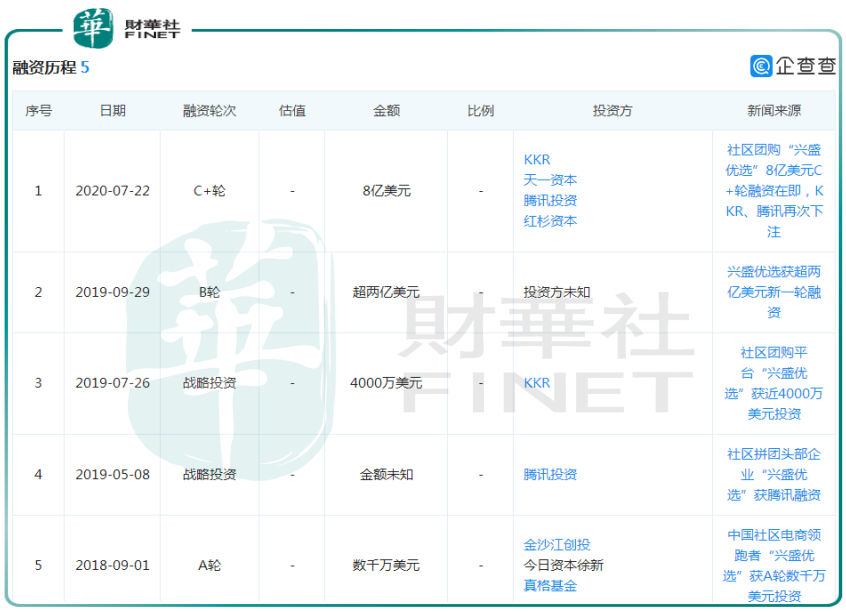846x612 pixels.
Task: Open news link 兴盛优选获超两亿美元新一轮融资
Action: (x=774, y=292)
